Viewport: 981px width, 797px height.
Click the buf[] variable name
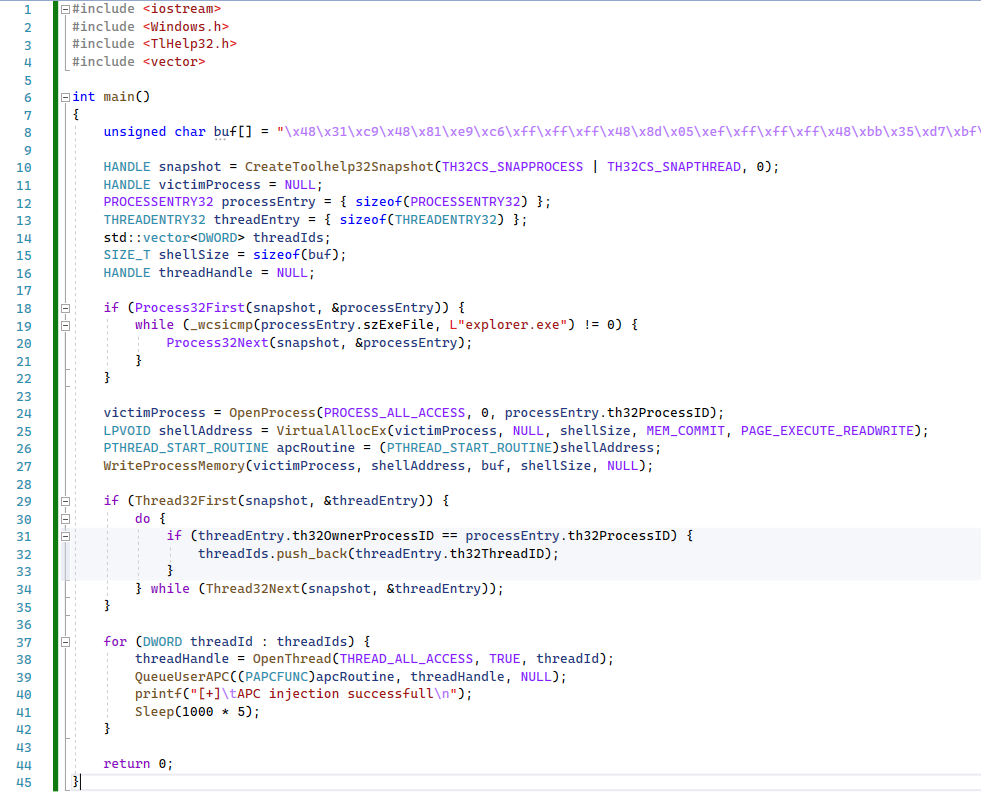click(x=233, y=132)
